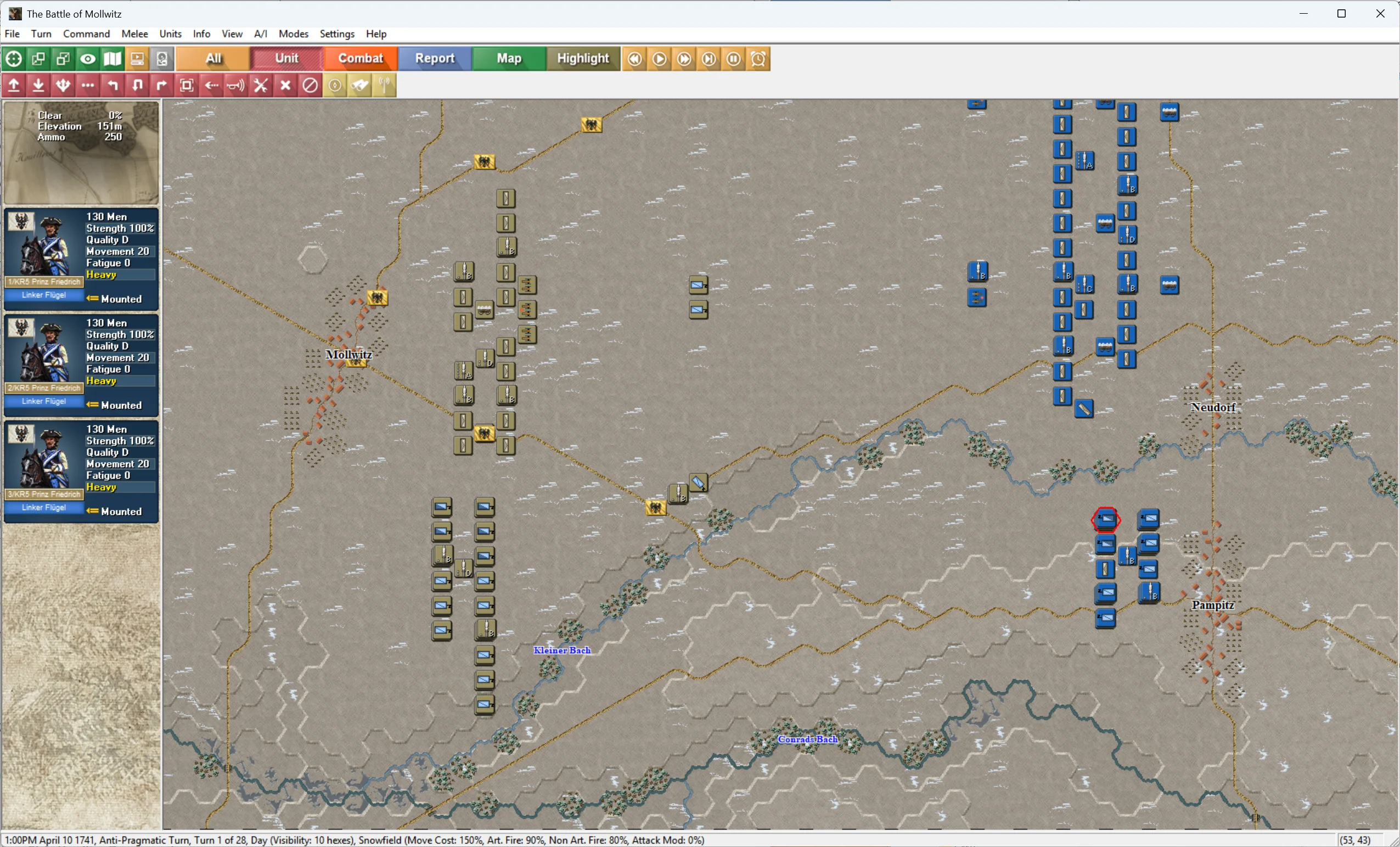1400x847 pixels.
Task: Expand the Modes menu
Action: (293, 33)
